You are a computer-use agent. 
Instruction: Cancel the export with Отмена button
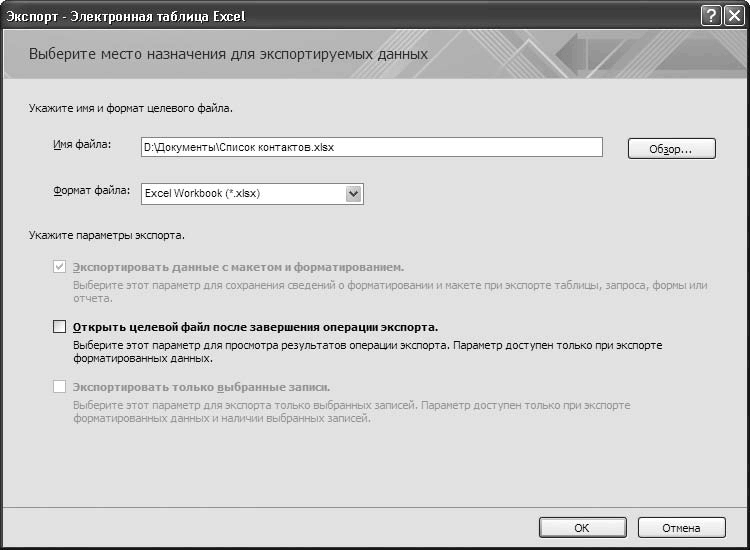click(681, 528)
